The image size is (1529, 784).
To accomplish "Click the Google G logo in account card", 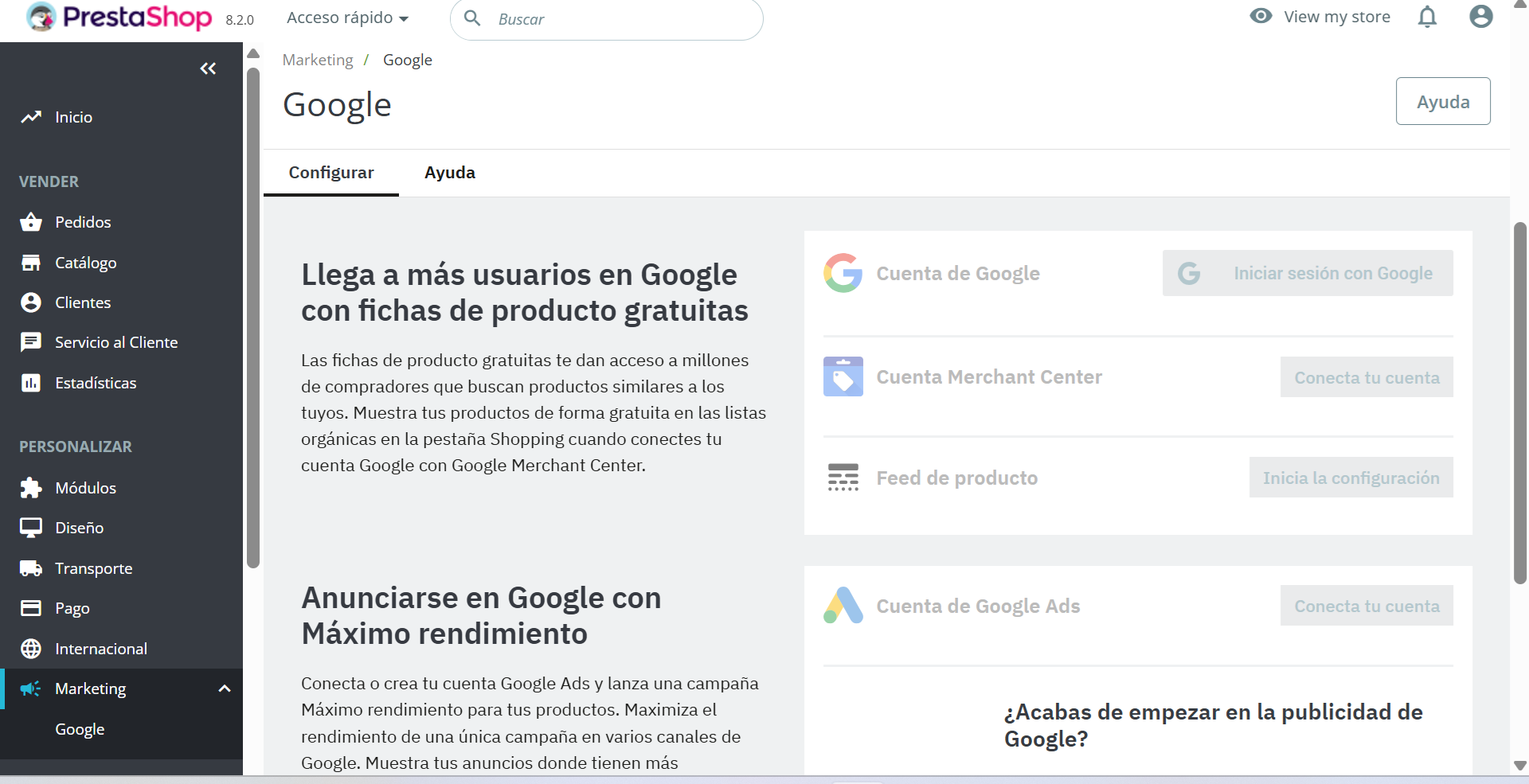I will [843, 273].
